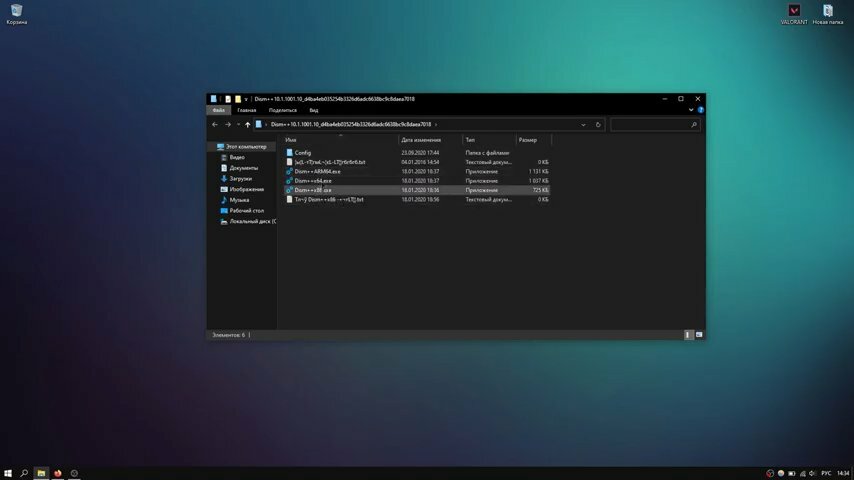The height and width of the screenshot is (480, 854).
Task: Select the text file dated 18.01.2020 18:56
Action: click(328, 199)
